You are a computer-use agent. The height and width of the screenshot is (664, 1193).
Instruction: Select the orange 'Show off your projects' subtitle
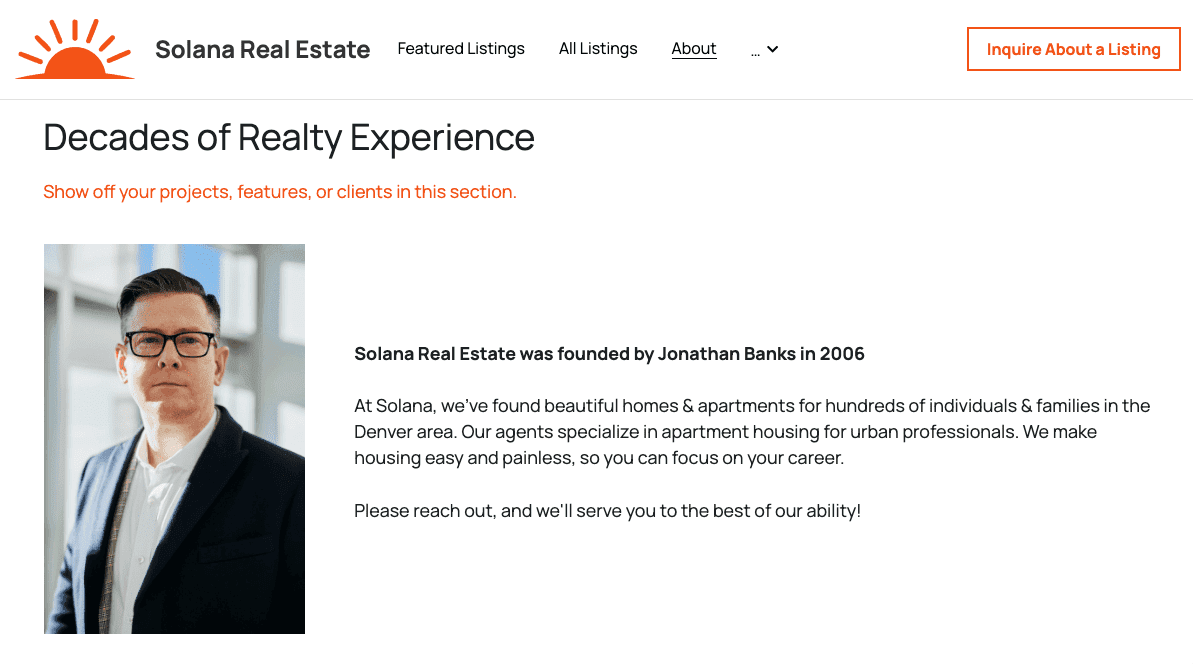tap(280, 192)
